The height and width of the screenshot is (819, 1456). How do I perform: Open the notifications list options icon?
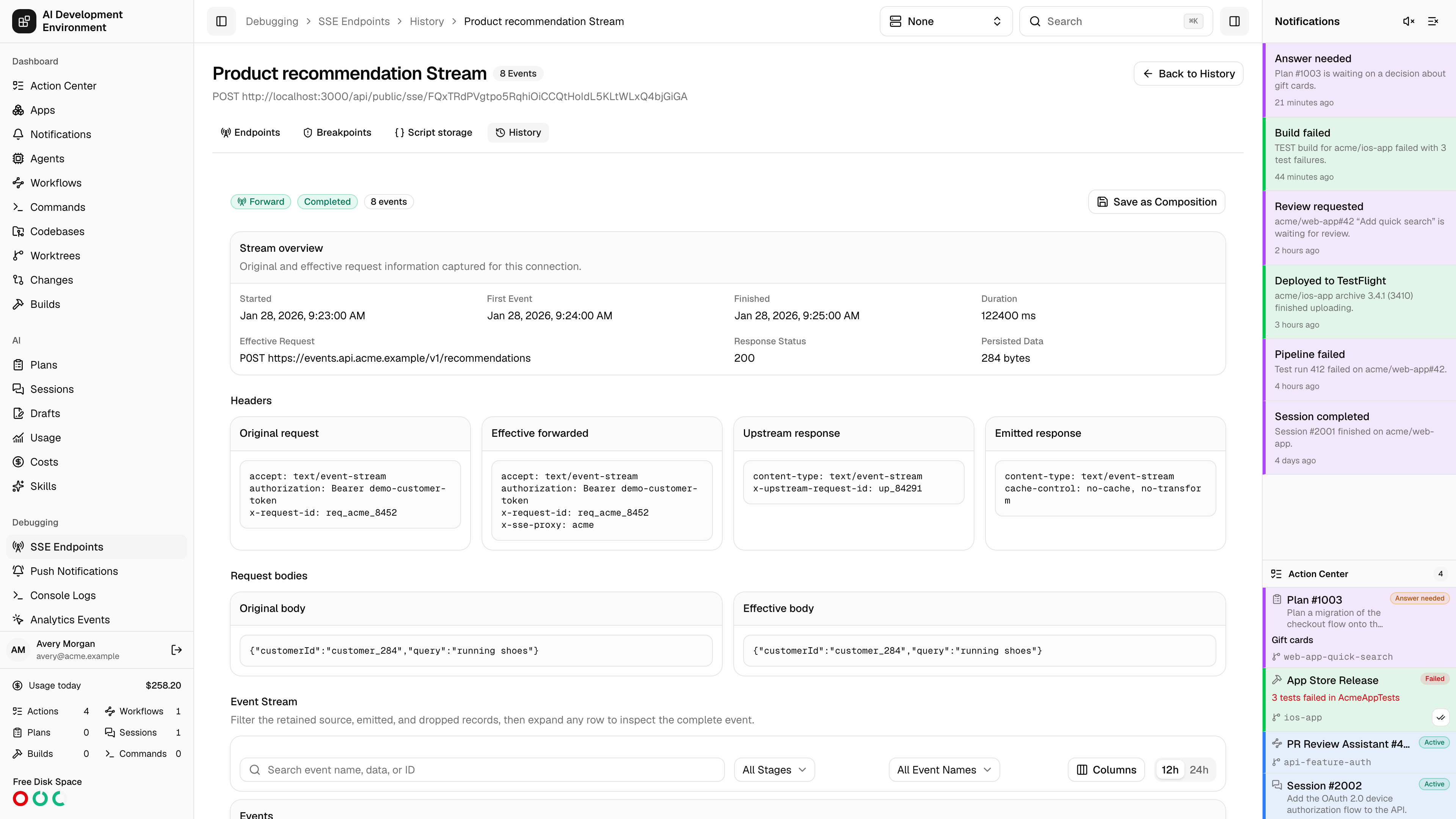click(1433, 22)
